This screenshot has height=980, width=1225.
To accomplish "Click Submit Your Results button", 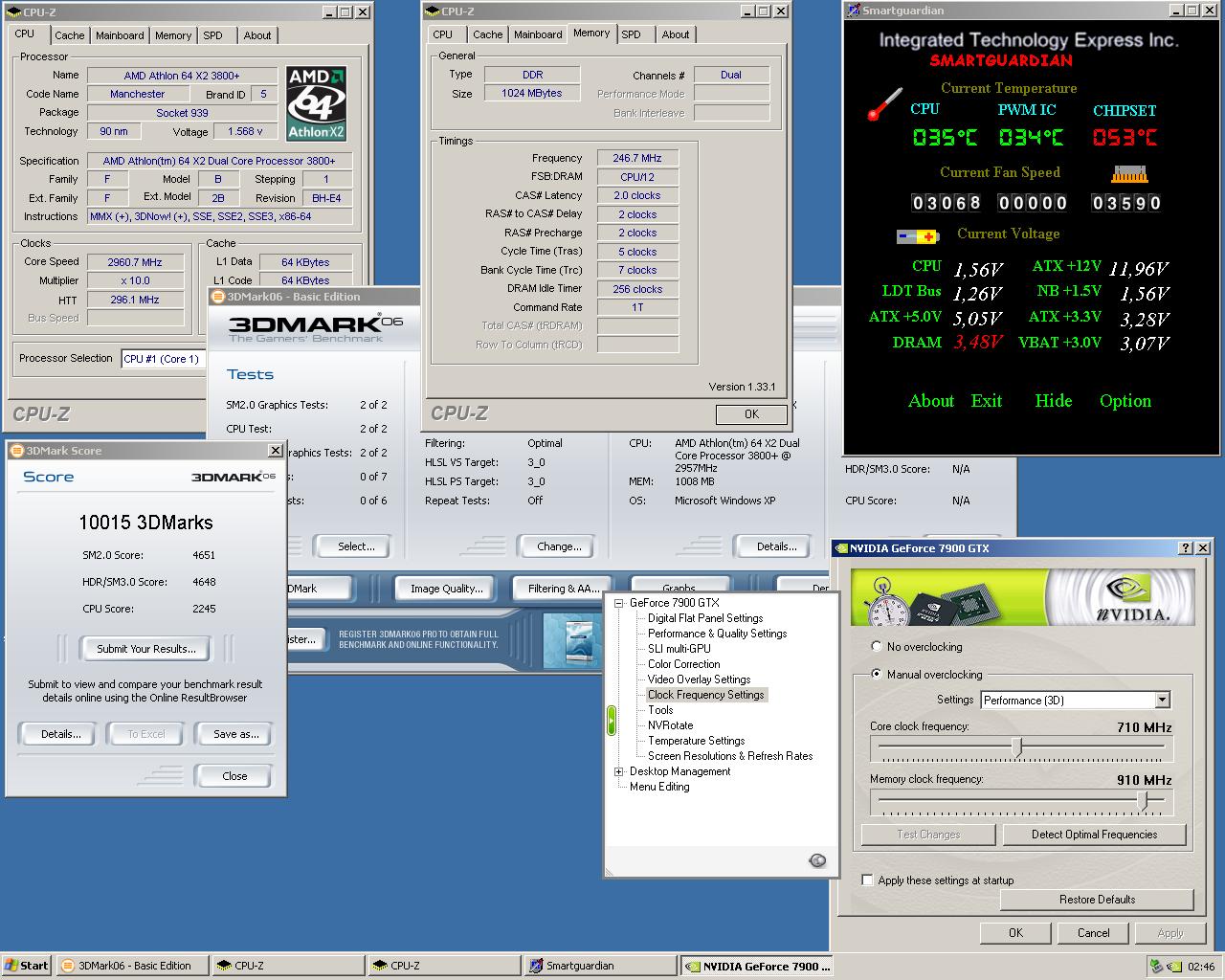I will 146,649.
